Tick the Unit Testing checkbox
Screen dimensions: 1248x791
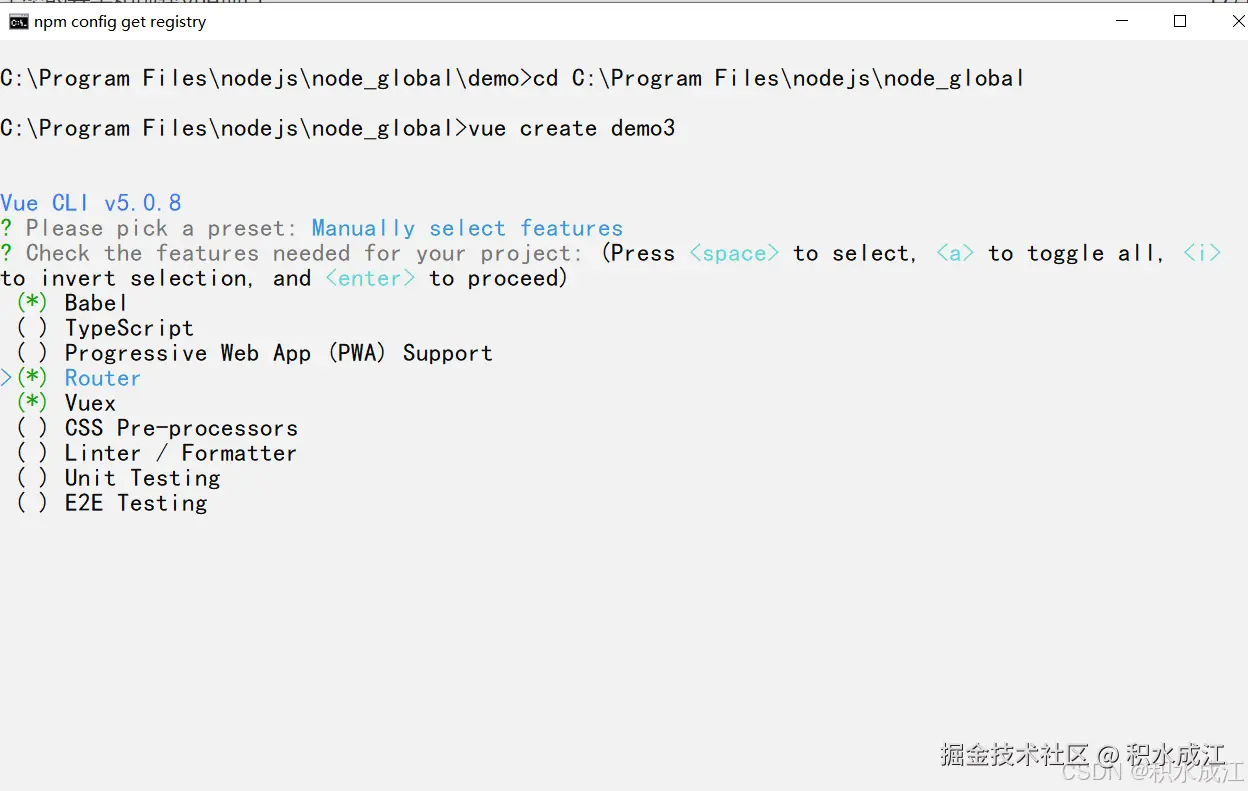(32, 478)
